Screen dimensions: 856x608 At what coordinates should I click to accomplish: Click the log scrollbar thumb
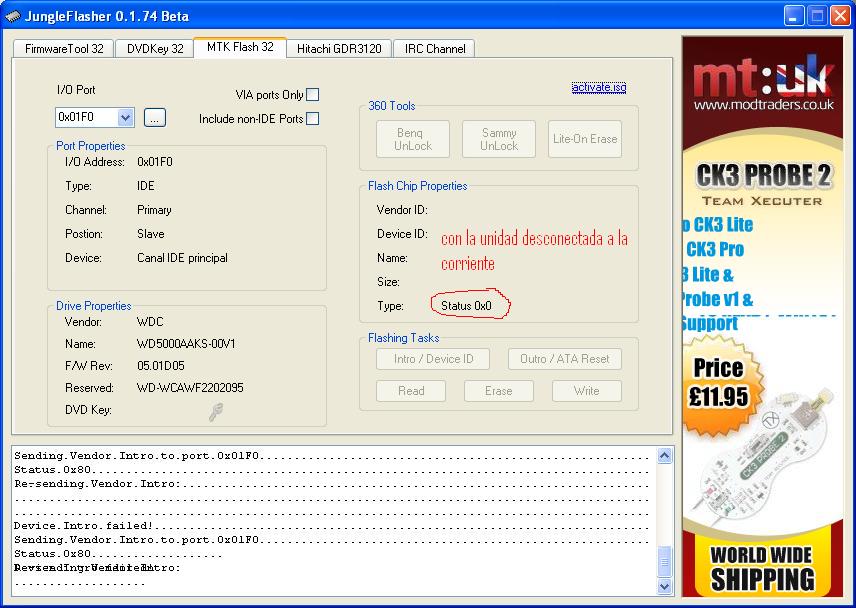pos(664,561)
